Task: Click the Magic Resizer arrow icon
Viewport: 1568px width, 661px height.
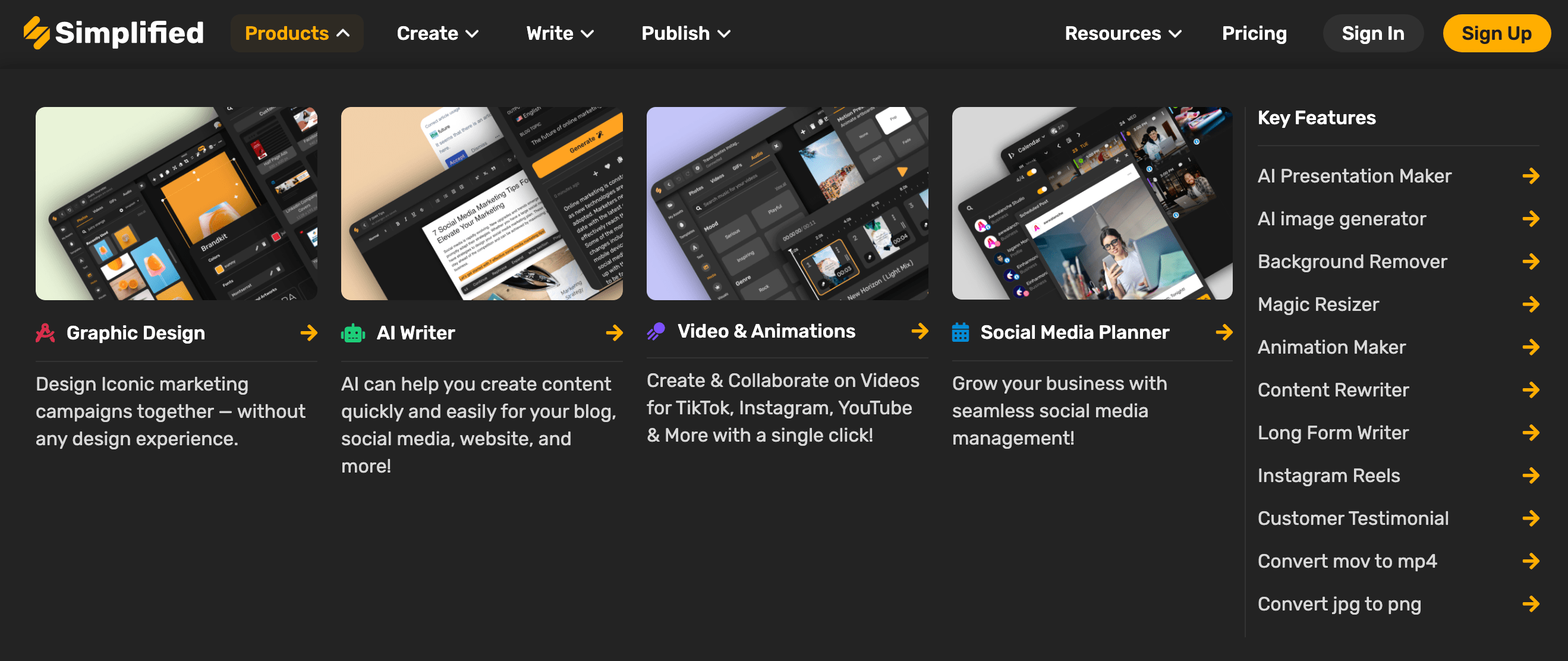Action: [x=1531, y=304]
